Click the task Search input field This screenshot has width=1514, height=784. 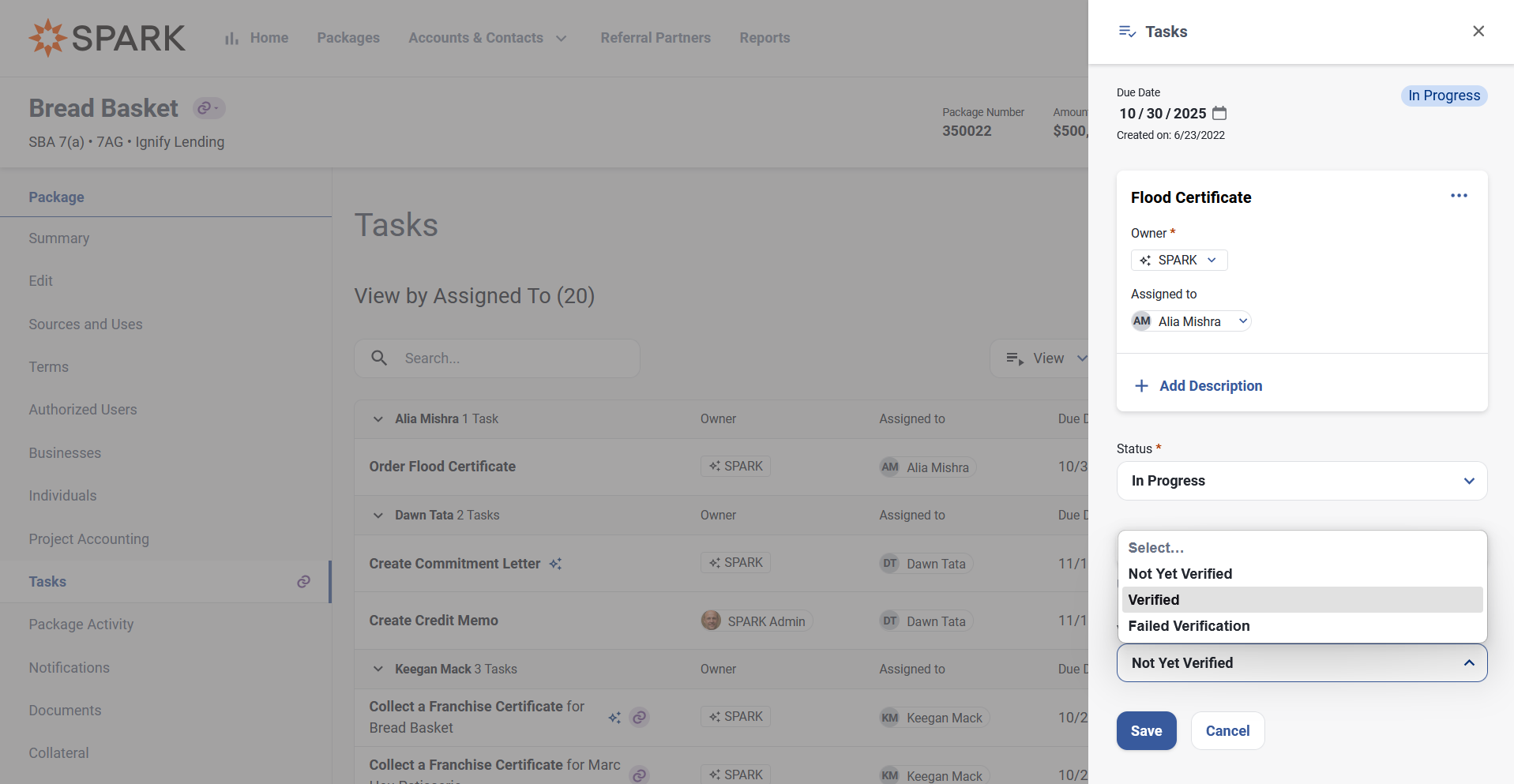(513, 358)
